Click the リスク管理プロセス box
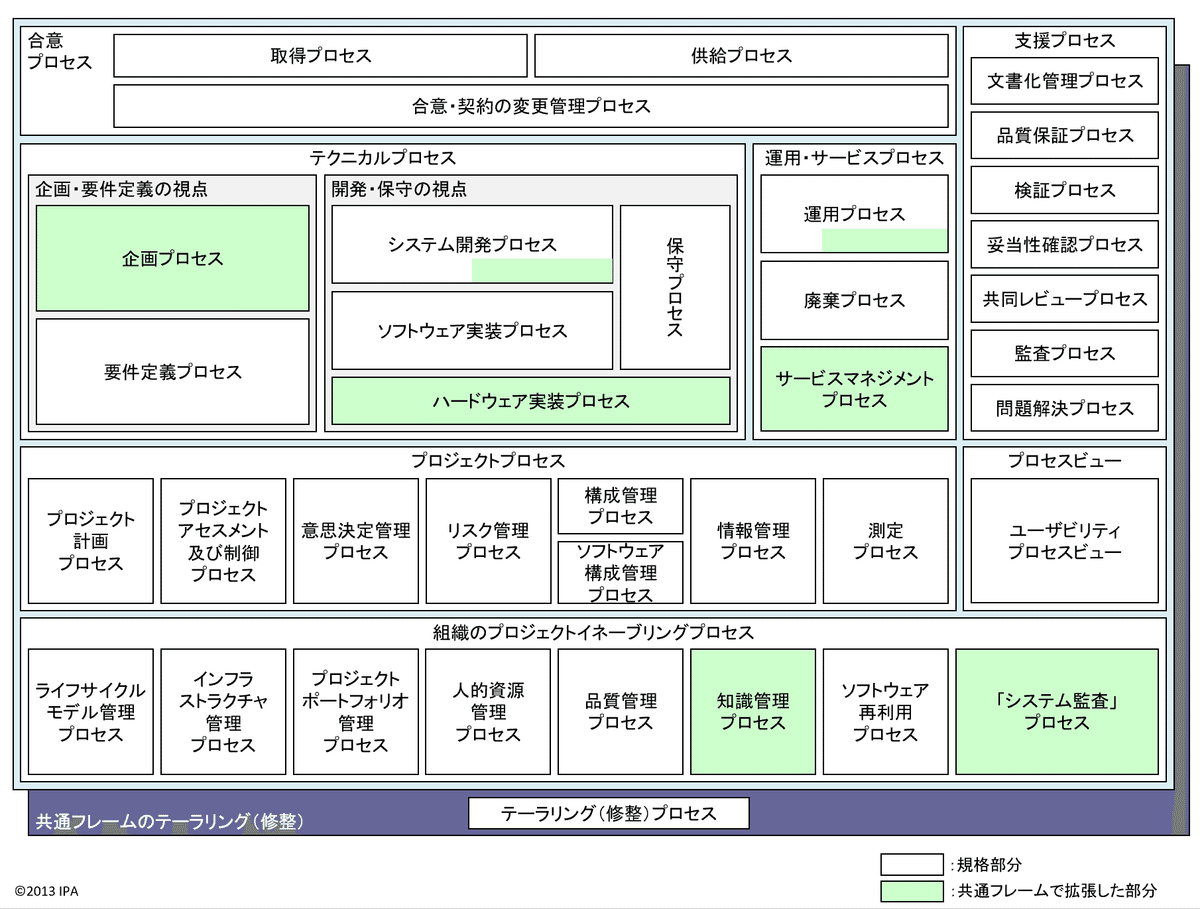 coord(488,541)
